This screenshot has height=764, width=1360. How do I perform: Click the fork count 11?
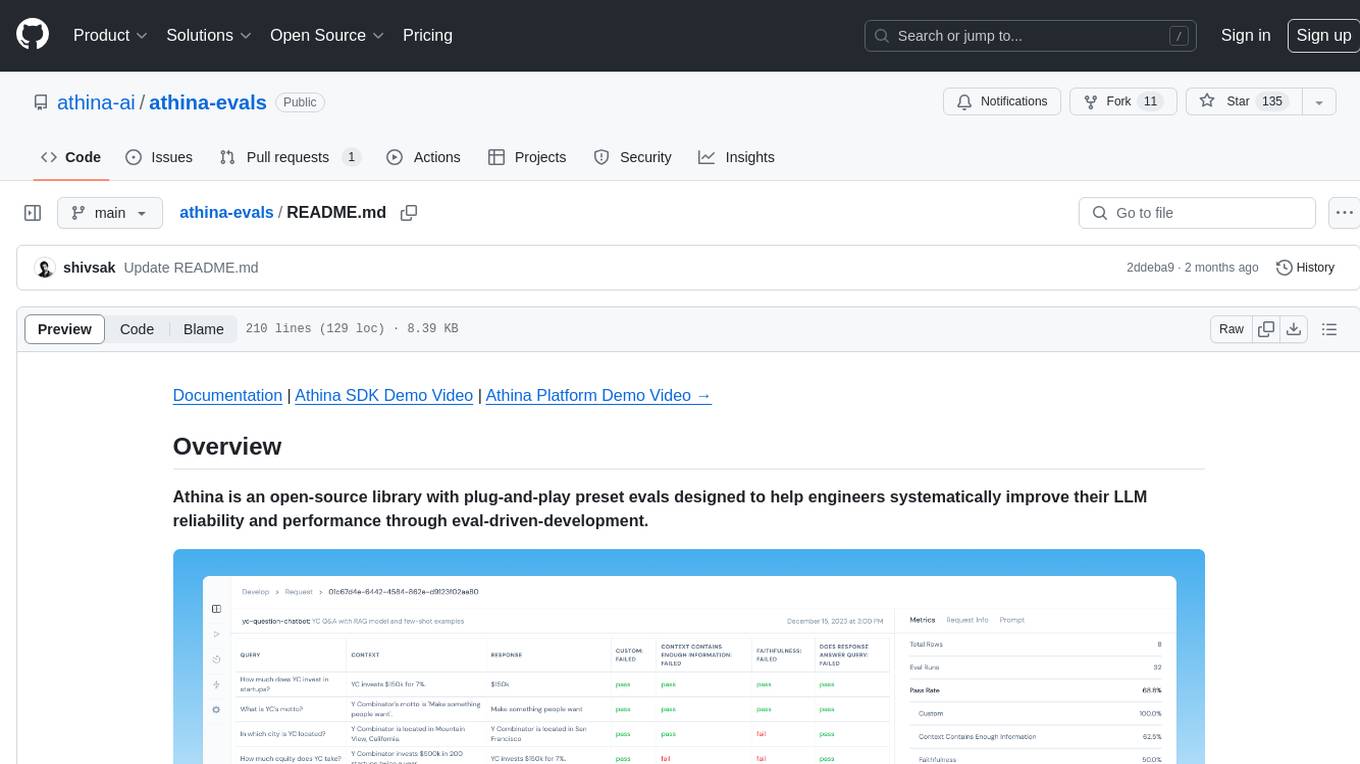pos(1150,102)
